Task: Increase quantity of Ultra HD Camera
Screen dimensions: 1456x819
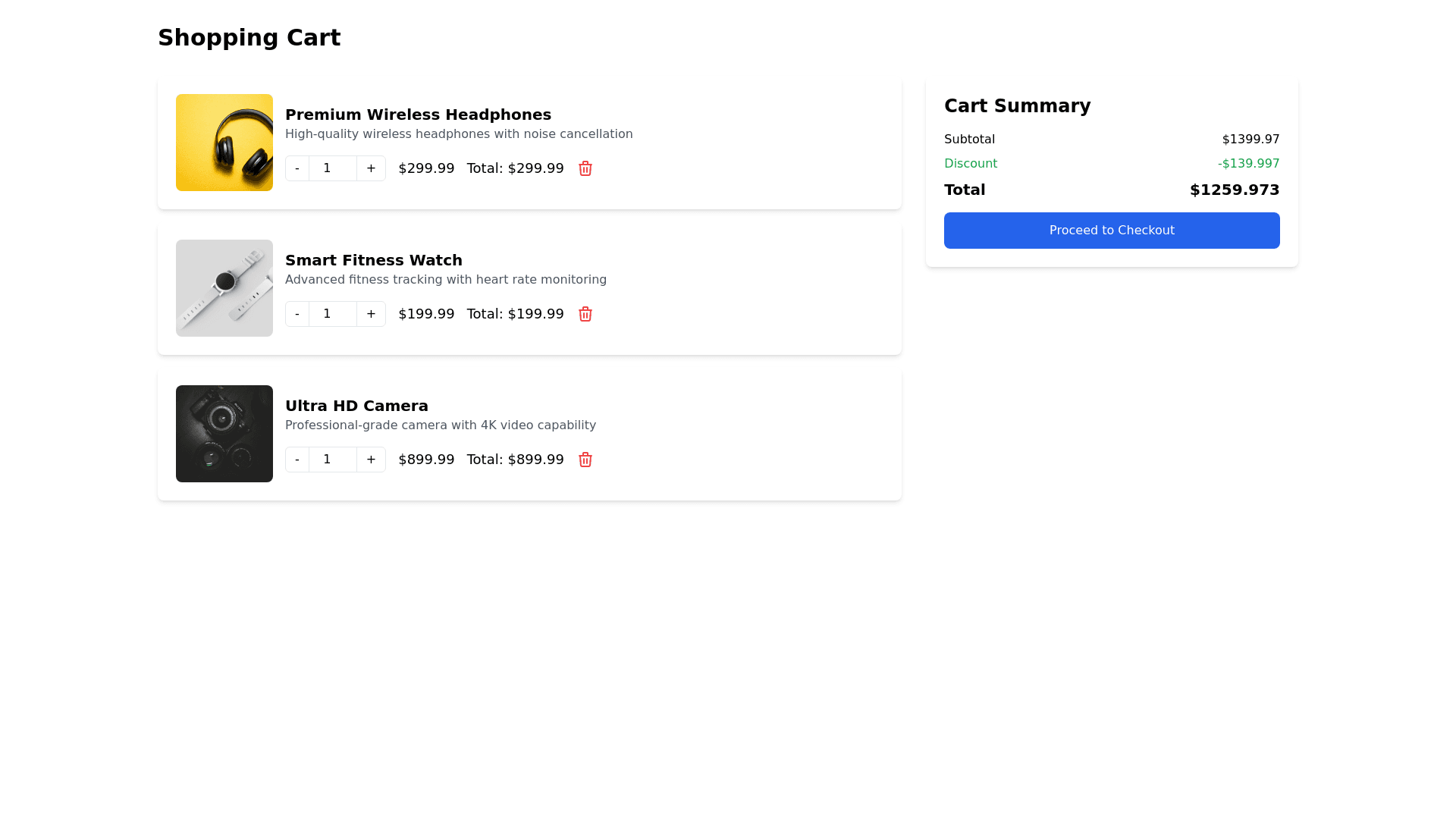Action: pos(371,460)
